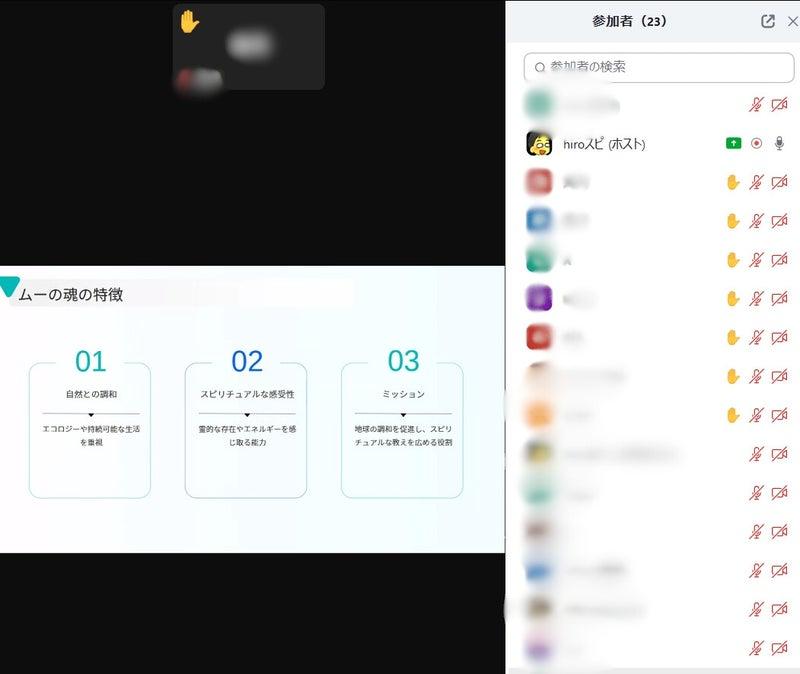Click the hiroスピ host avatar
This screenshot has width=800, height=674.
pos(540,143)
